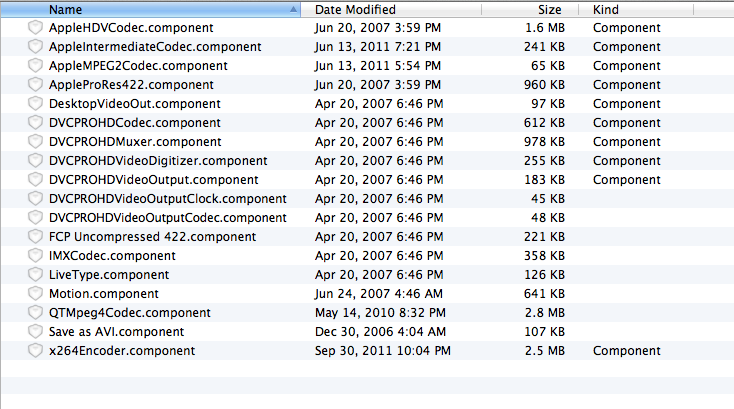
Task: Select Save as AVI.component row
Action: (x=367, y=332)
